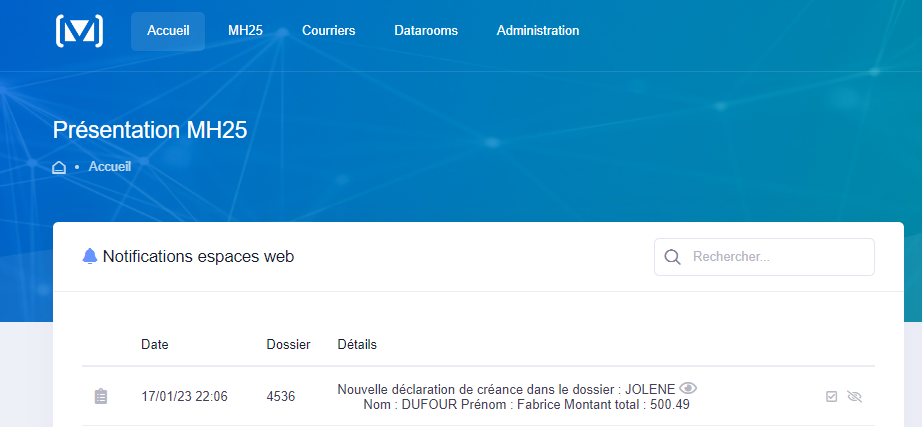Open the Datarooms menu
The image size is (922, 427).
pyautogui.click(x=426, y=31)
